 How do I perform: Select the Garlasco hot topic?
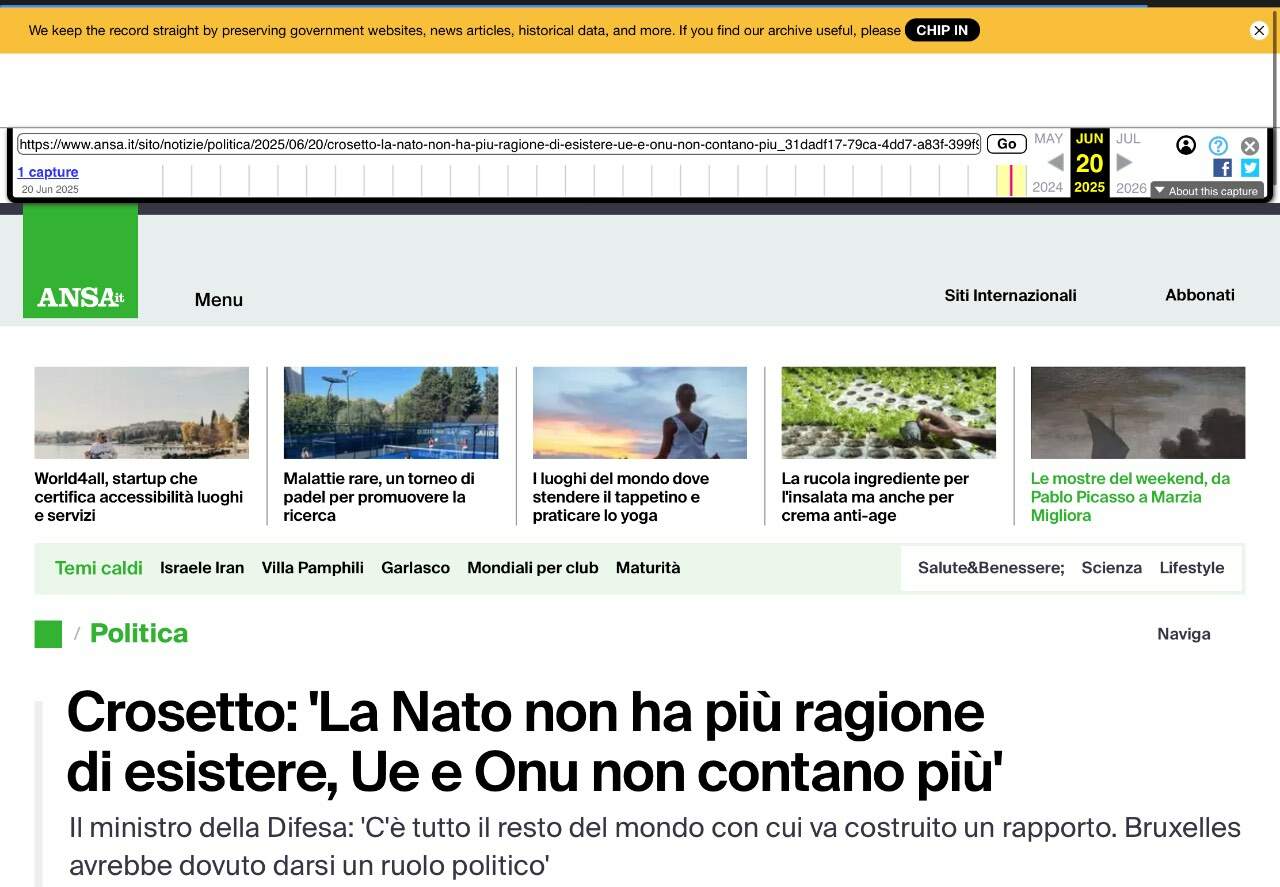click(x=416, y=568)
